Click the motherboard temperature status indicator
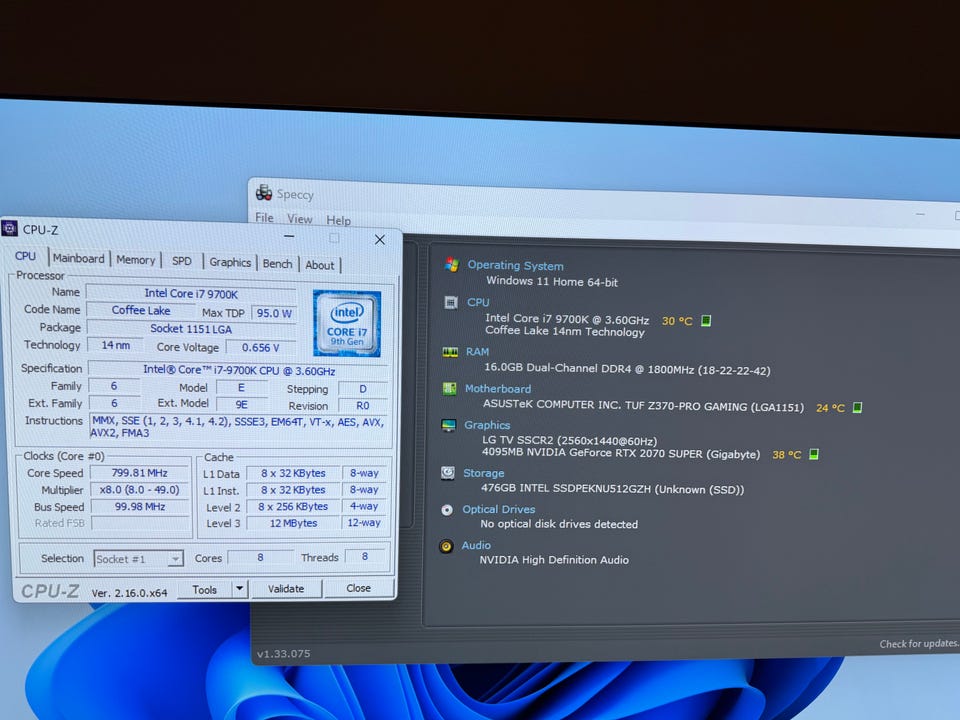960x720 pixels. point(857,407)
